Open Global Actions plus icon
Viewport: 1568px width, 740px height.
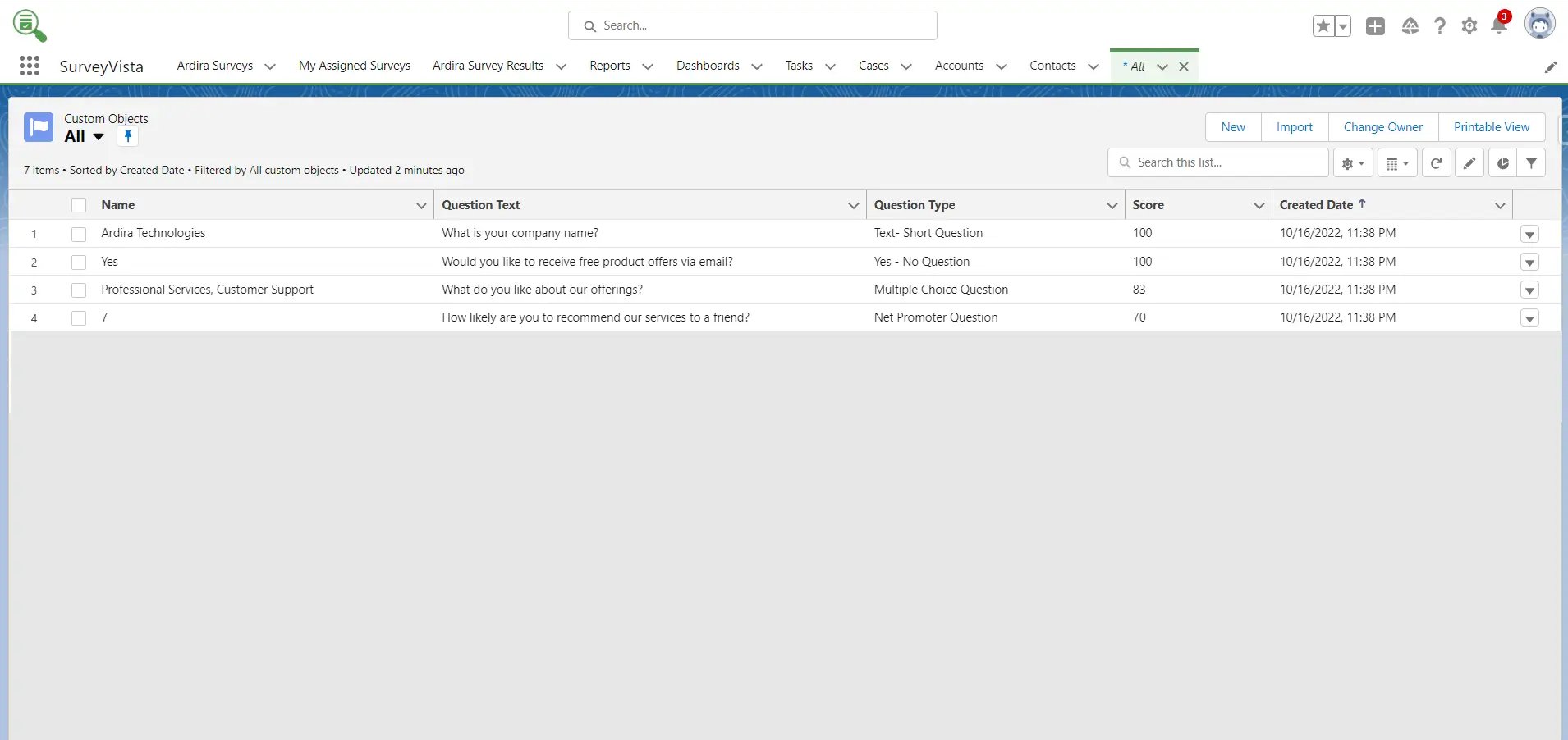tap(1375, 26)
